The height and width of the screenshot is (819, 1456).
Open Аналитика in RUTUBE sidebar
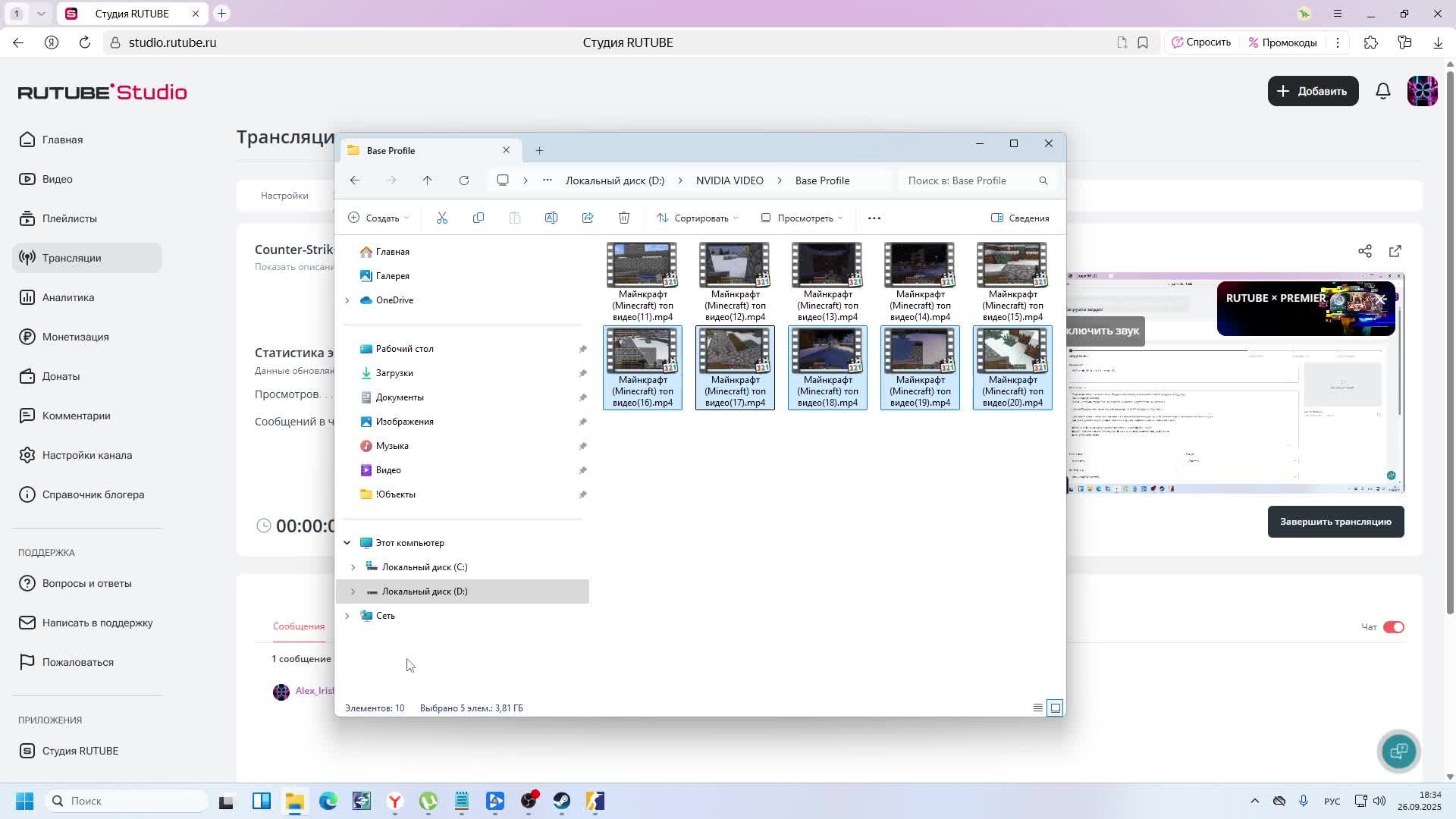(68, 297)
